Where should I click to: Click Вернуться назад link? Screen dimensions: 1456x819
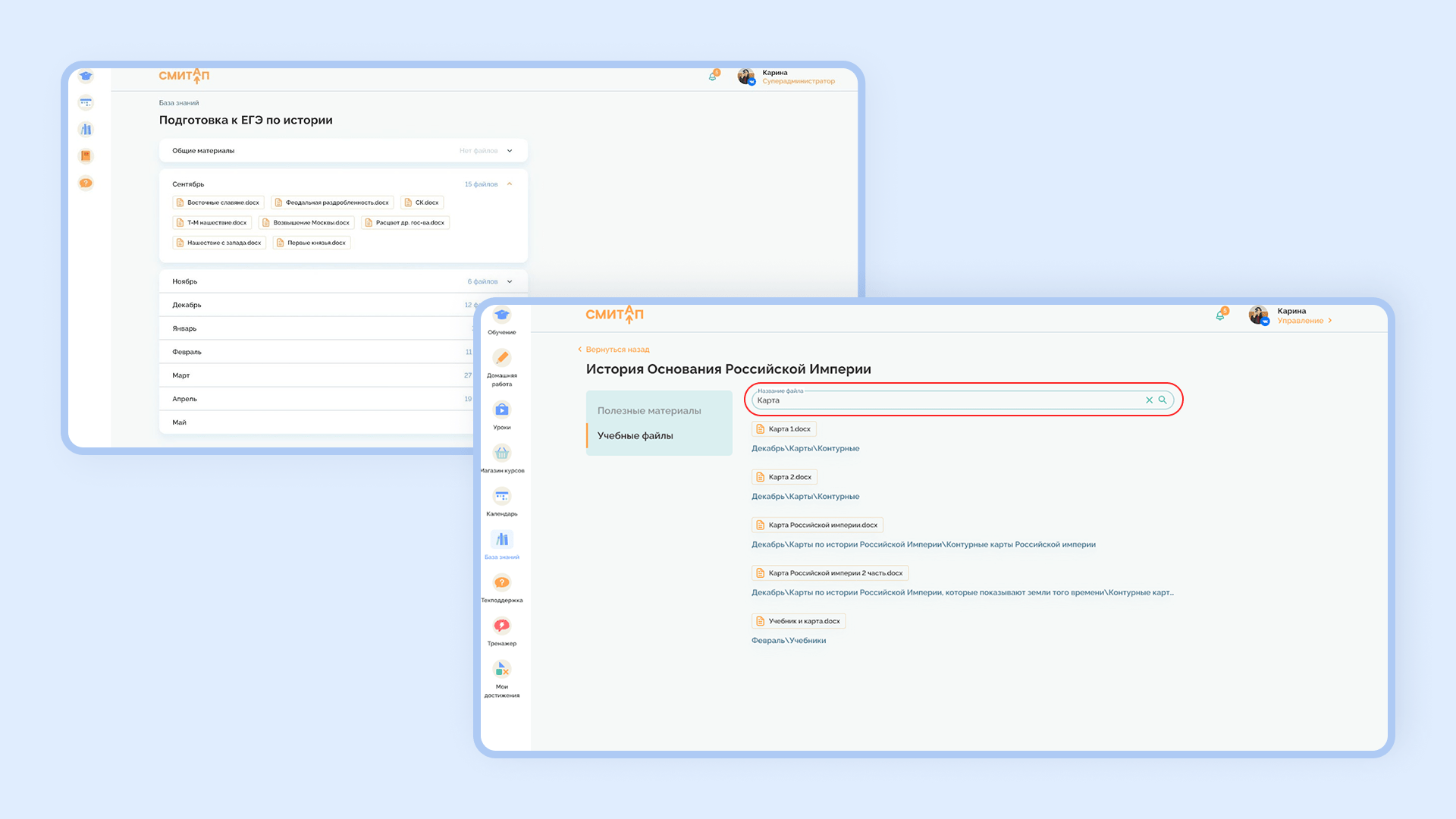pyautogui.click(x=617, y=350)
